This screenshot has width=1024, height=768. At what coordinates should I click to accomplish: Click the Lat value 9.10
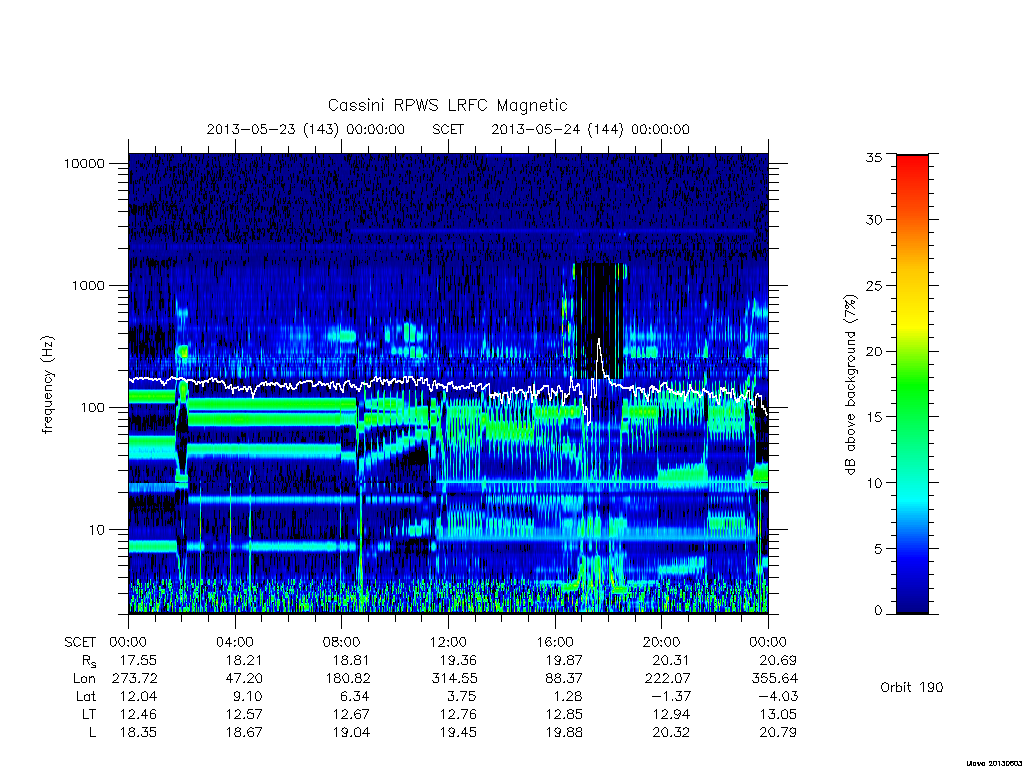[x=248, y=697]
